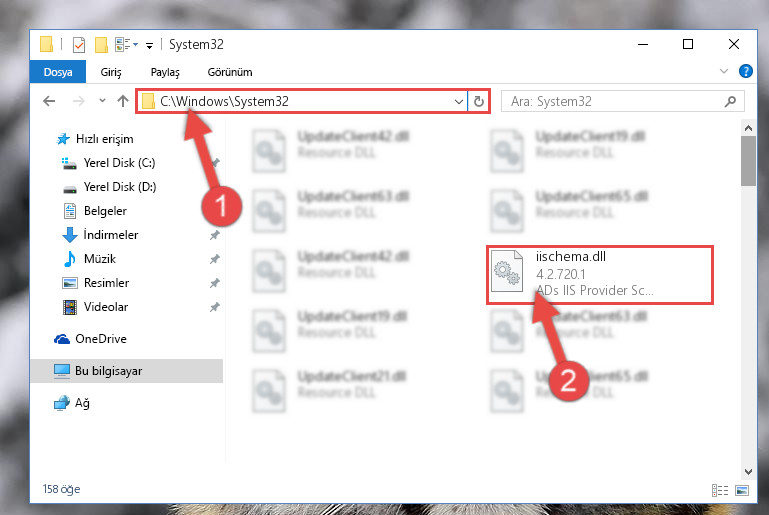Screen dimensions: 769x515
Task: Open the help question mark icon
Action: click(745, 72)
